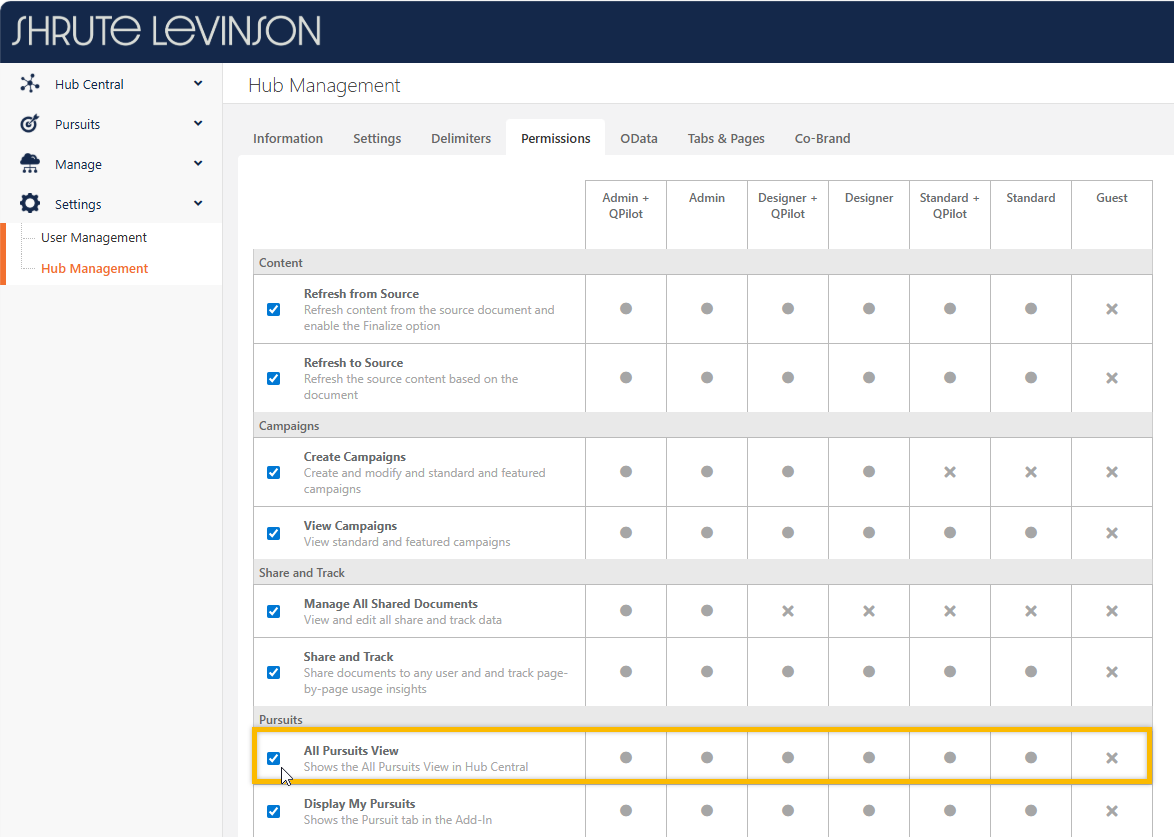This screenshot has height=837, width=1174.
Task: Click the Admin + QPilot column header
Action: click(x=625, y=205)
